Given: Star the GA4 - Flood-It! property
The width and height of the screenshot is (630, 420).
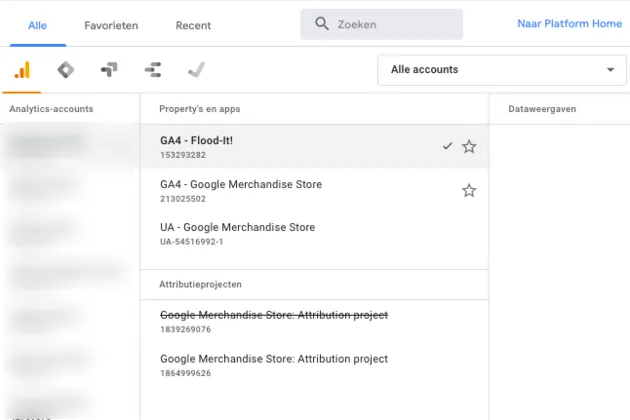Looking at the screenshot, I should click(x=469, y=147).
